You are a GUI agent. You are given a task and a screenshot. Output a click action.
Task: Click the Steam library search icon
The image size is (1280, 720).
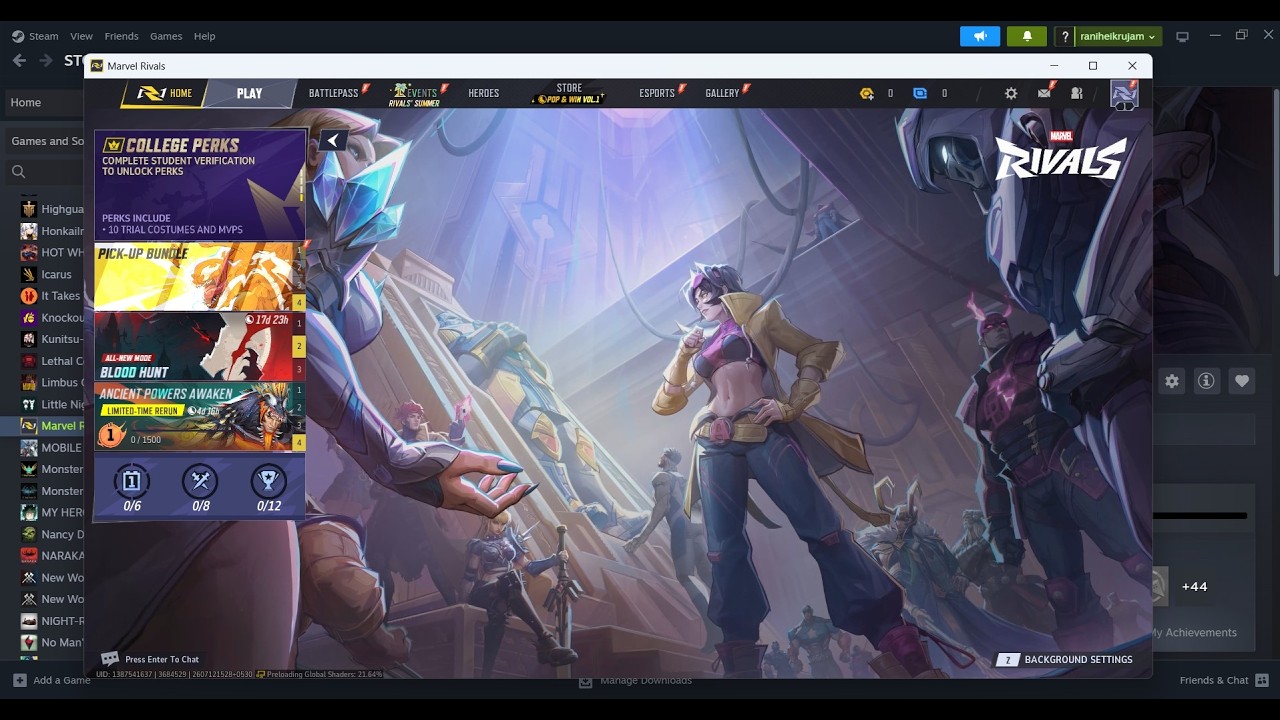click(x=18, y=172)
